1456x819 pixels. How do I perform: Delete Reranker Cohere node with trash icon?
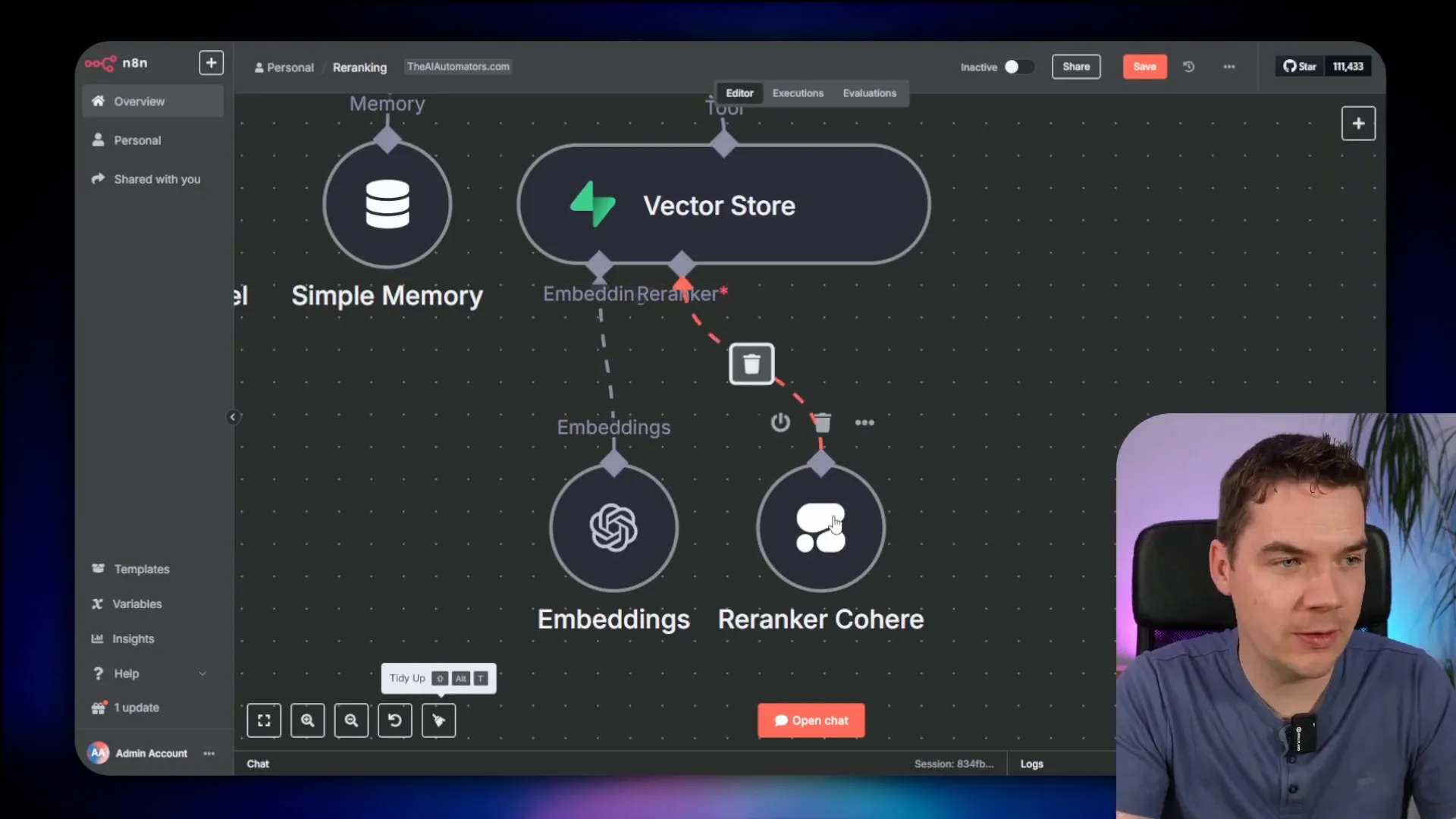point(822,422)
